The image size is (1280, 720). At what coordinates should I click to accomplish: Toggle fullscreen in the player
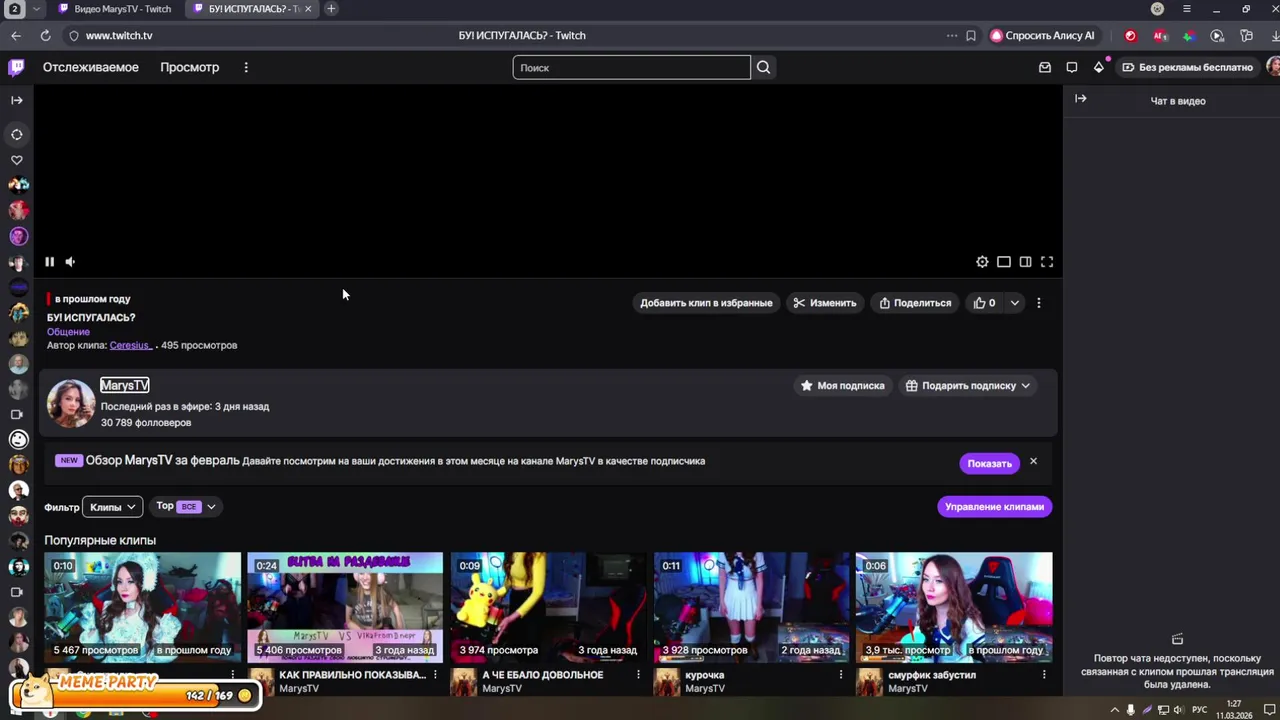coord(1047,262)
